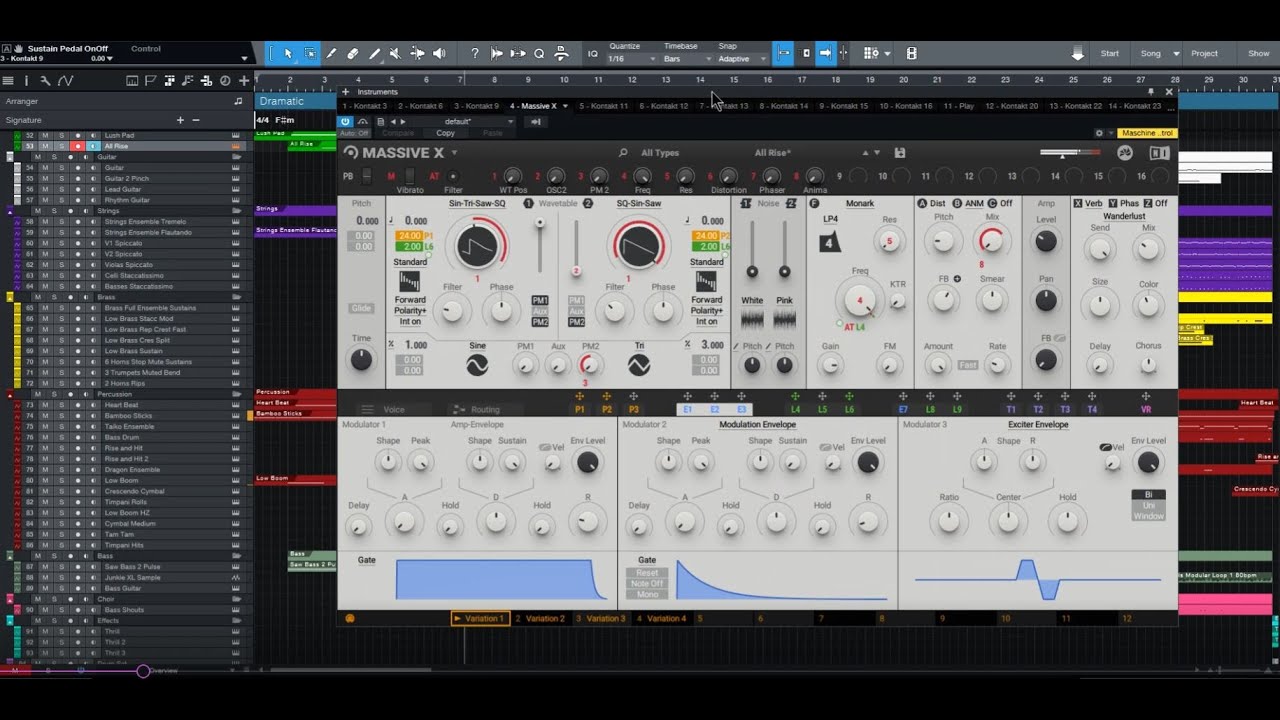Select the Paint tool
The image size is (1280, 720).
pos(375,54)
